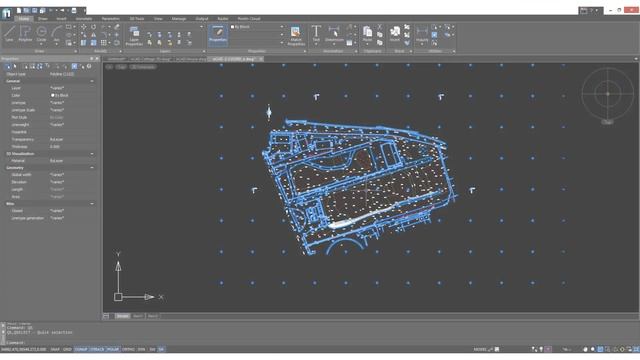This screenshot has height=360, width=640.
Task: Click the Top label under view compass
Action: point(607,122)
